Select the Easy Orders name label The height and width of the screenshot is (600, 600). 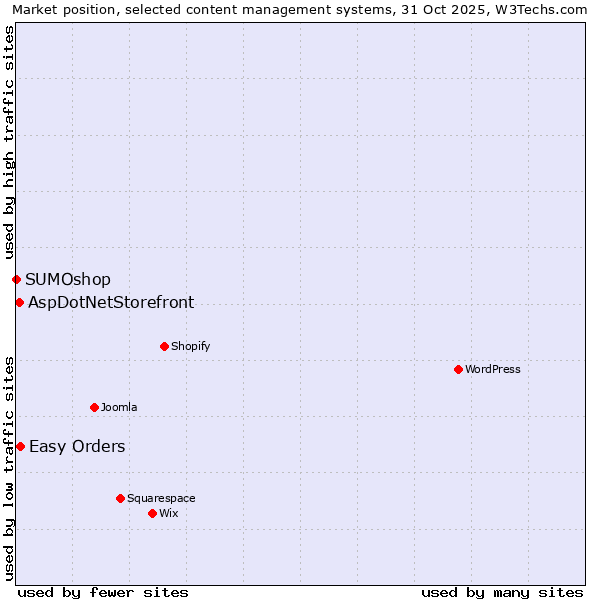point(77,446)
